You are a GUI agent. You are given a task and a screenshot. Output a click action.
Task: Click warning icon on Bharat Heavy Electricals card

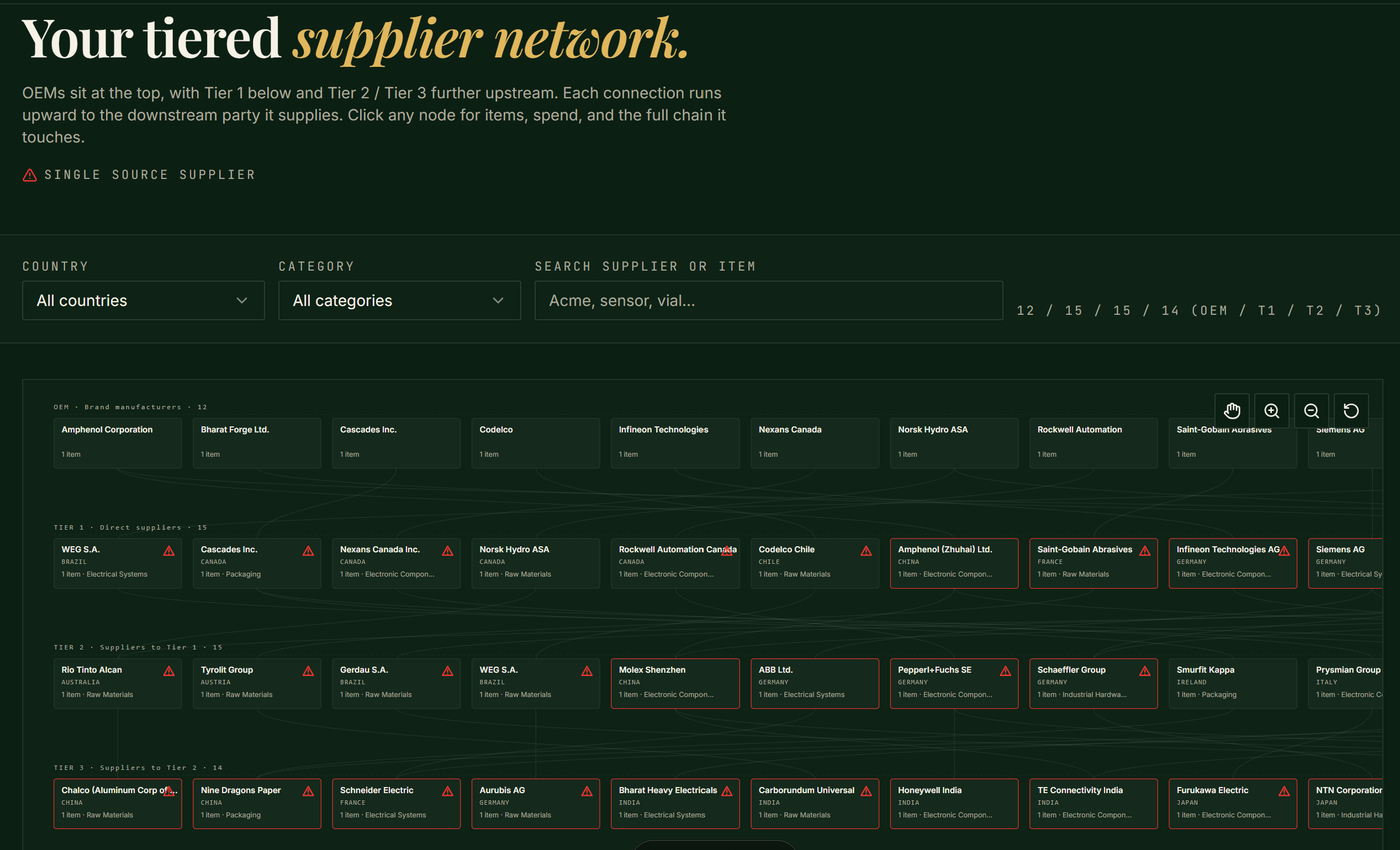point(727,791)
